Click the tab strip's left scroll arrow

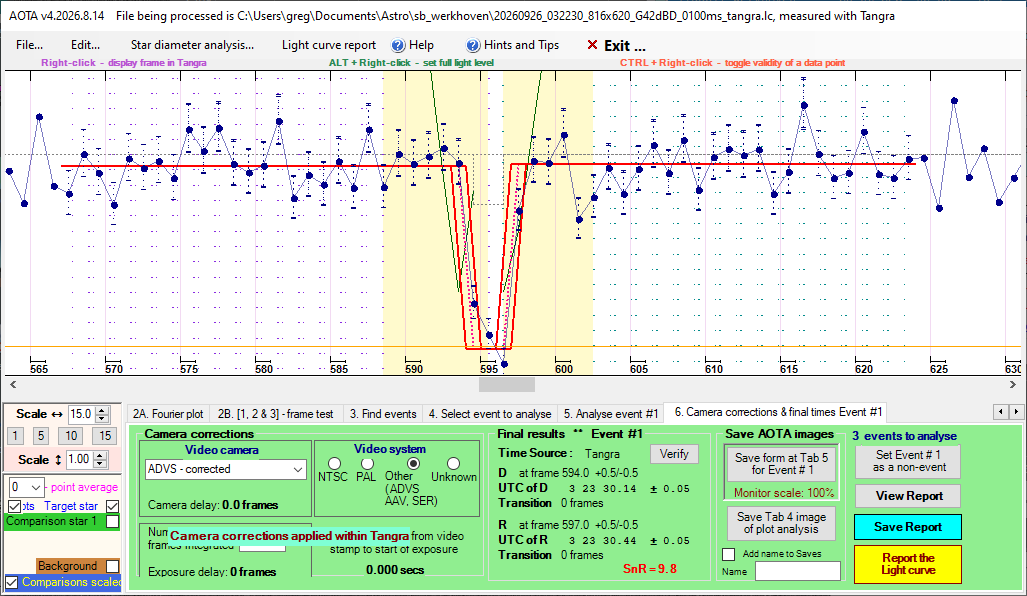pyautogui.click(x=1000, y=411)
